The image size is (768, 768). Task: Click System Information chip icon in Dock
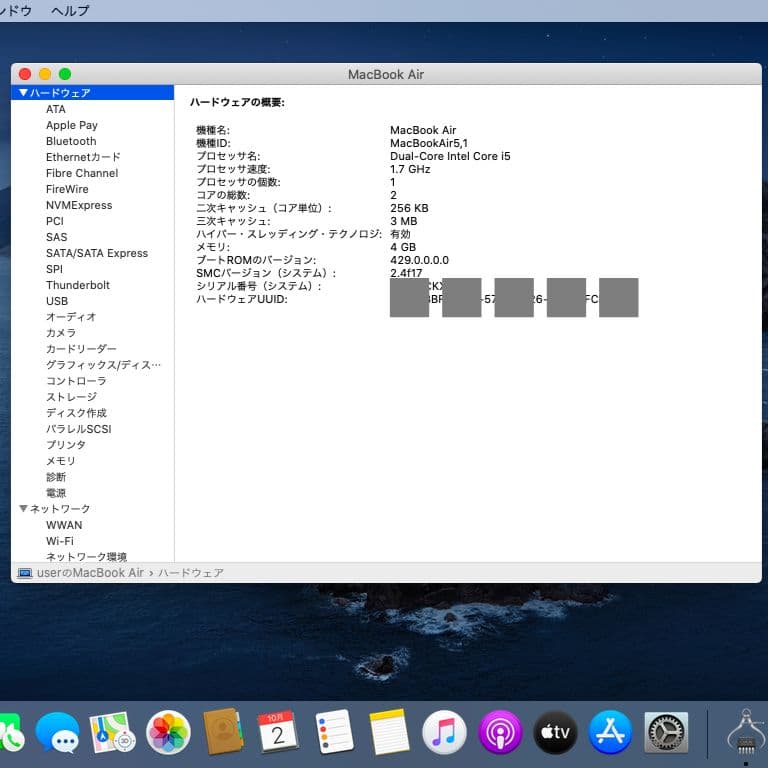click(x=745, y=733)
